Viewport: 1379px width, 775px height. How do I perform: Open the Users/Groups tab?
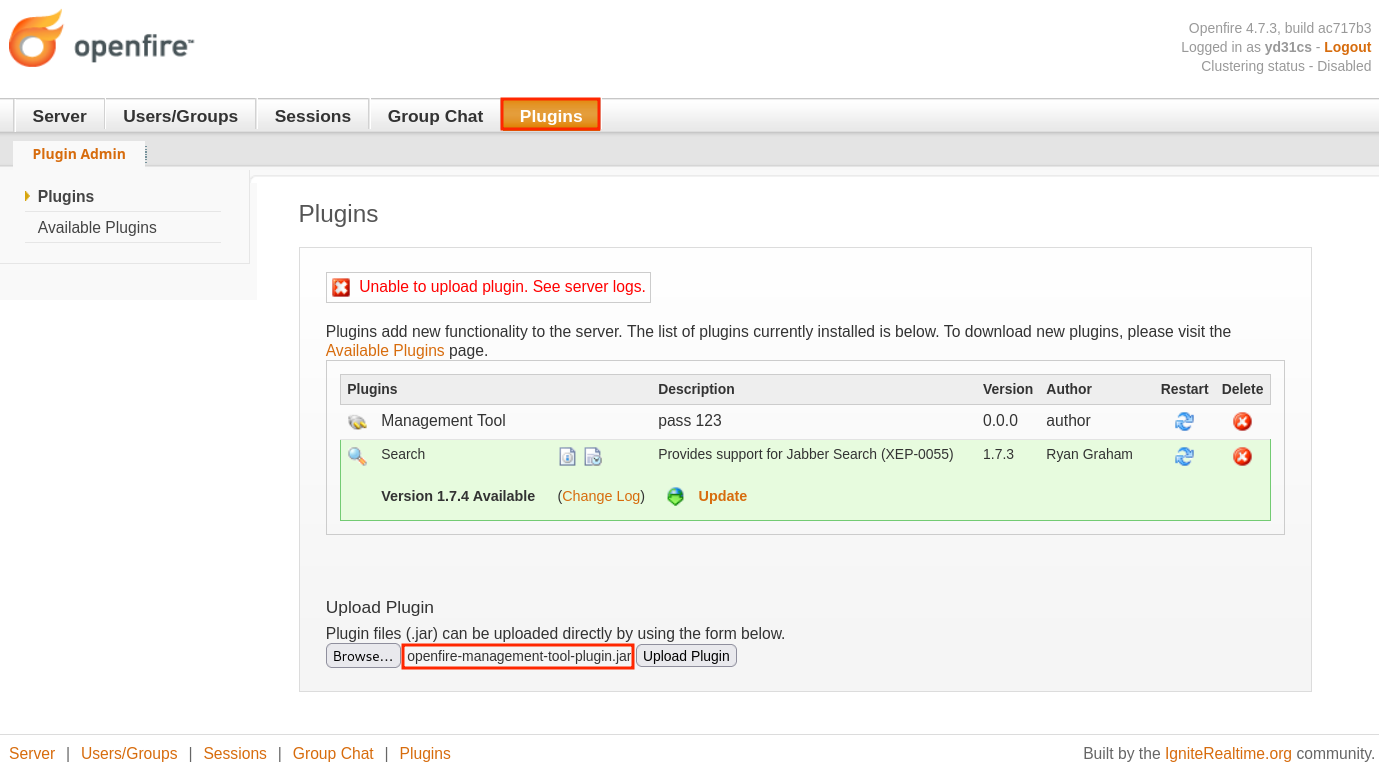coord(180,116)
